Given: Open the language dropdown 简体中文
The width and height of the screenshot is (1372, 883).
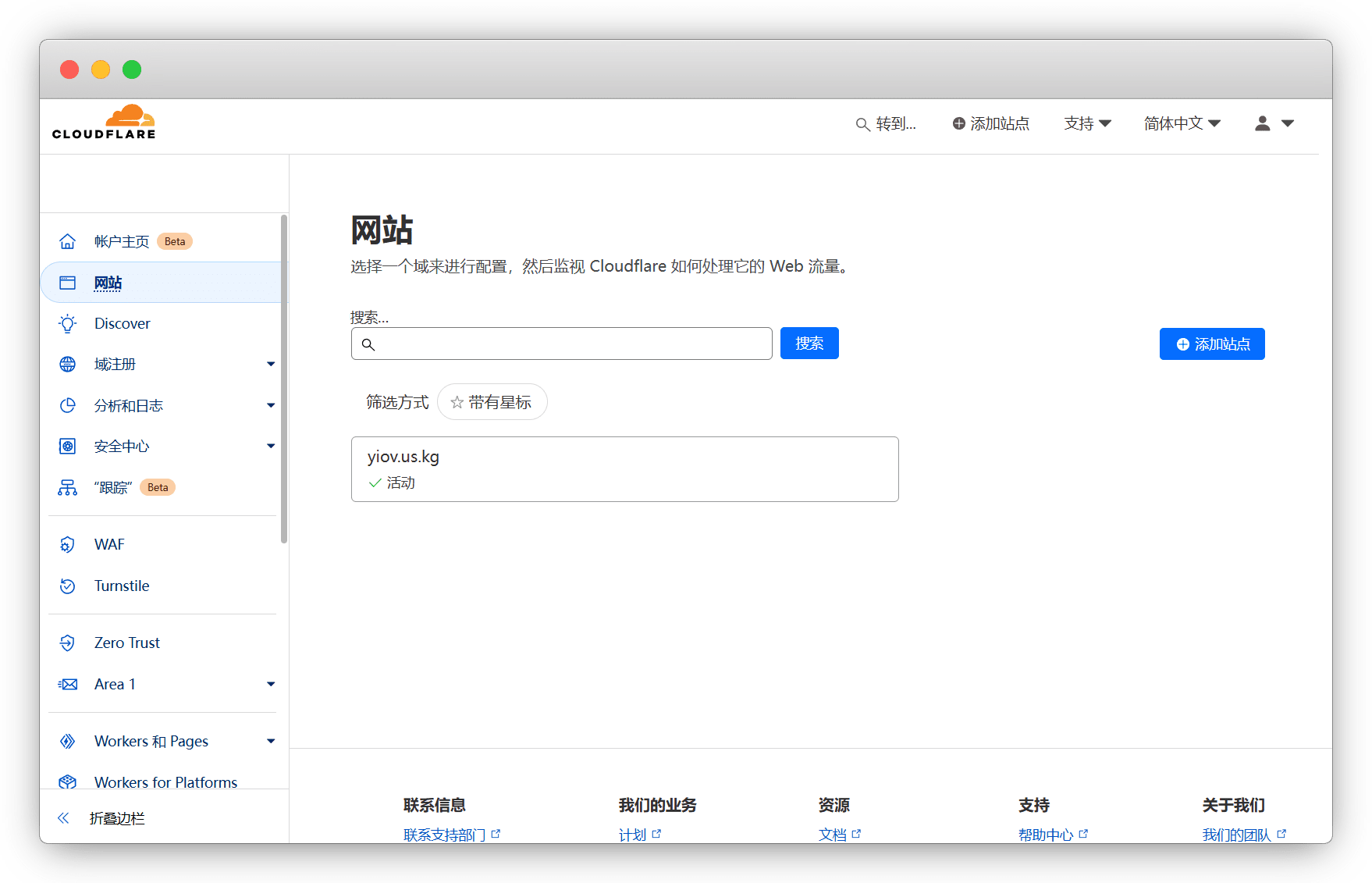Looking at the screenshot, I should click(x=1182, y=123).
